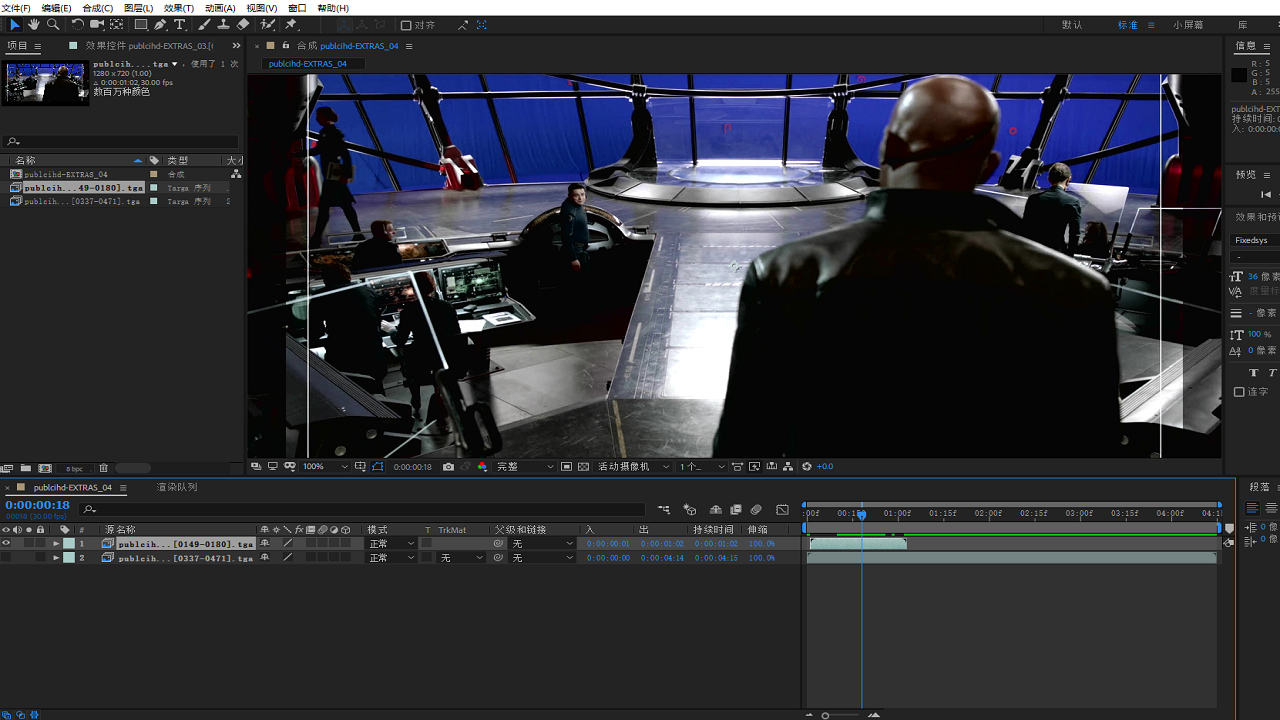Viewport: 1280px width, 720px height.
Task: Open the 1个 view layout dropdown
Action: (x=702, y=467)
